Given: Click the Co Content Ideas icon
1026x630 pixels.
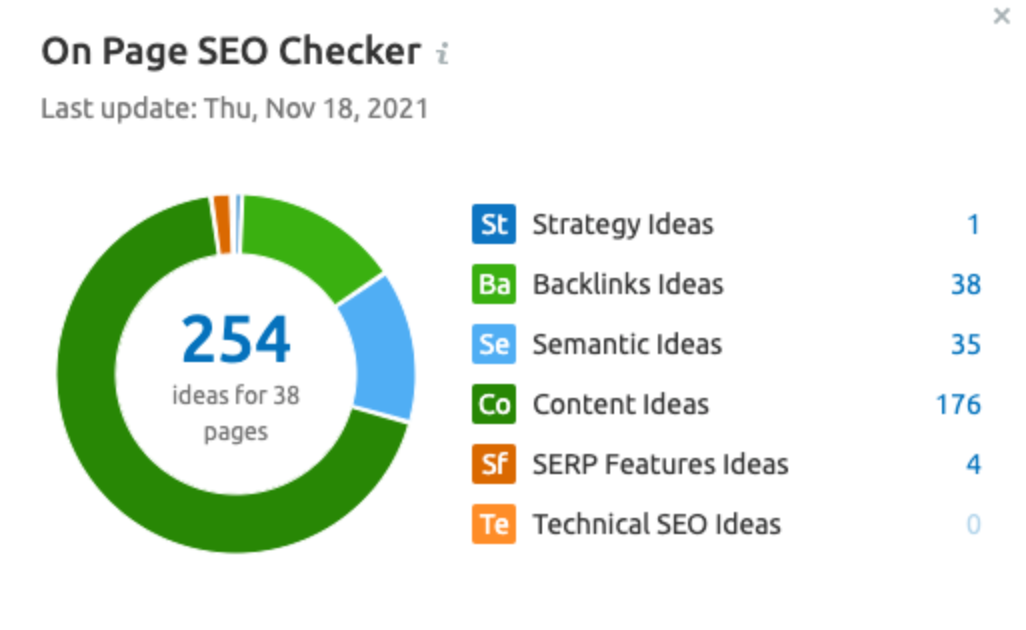Looking at the screenshot, I should point(493,404).
